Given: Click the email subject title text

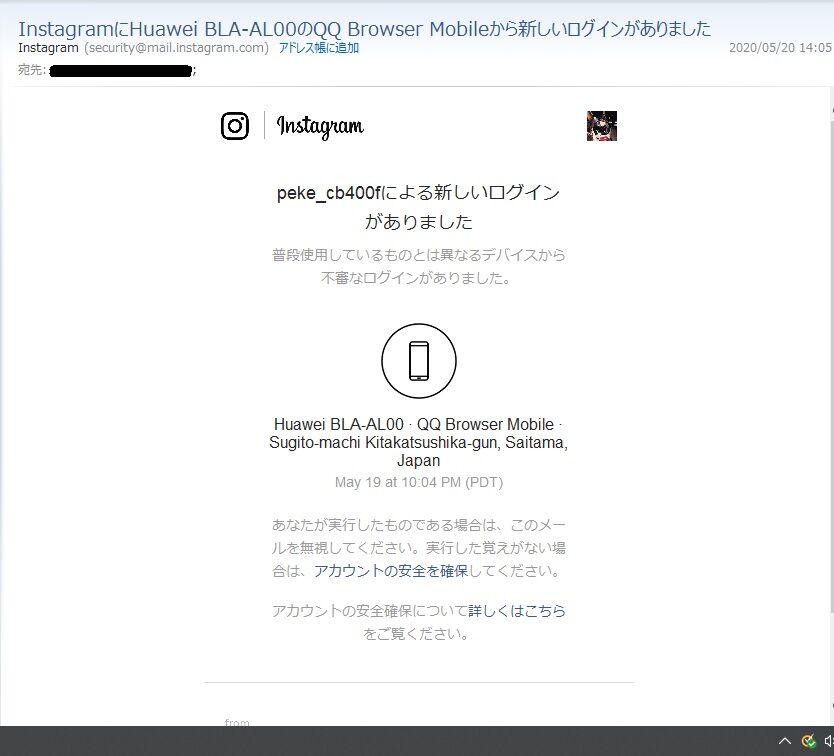Looking at the screenshot, I should [364, 29].
